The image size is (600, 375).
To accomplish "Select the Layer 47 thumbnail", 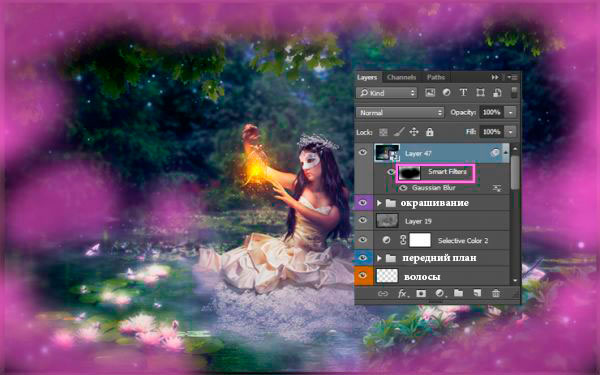I will pyautogui.click(x=387, y=153).
